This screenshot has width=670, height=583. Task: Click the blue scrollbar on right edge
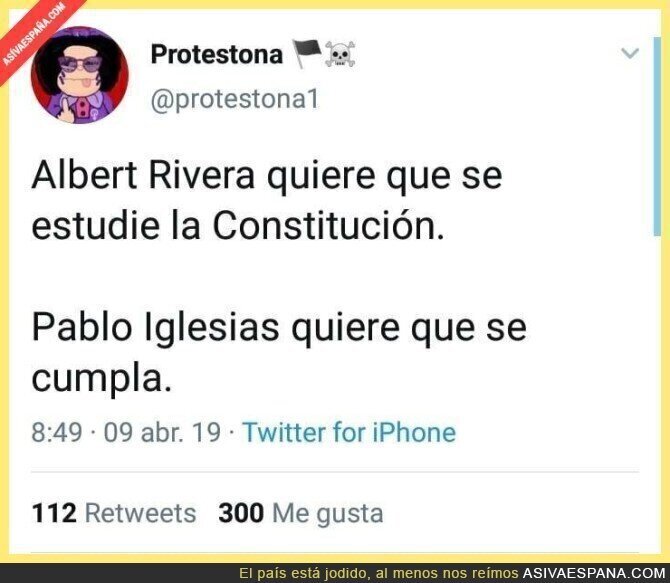click(657, 136)
